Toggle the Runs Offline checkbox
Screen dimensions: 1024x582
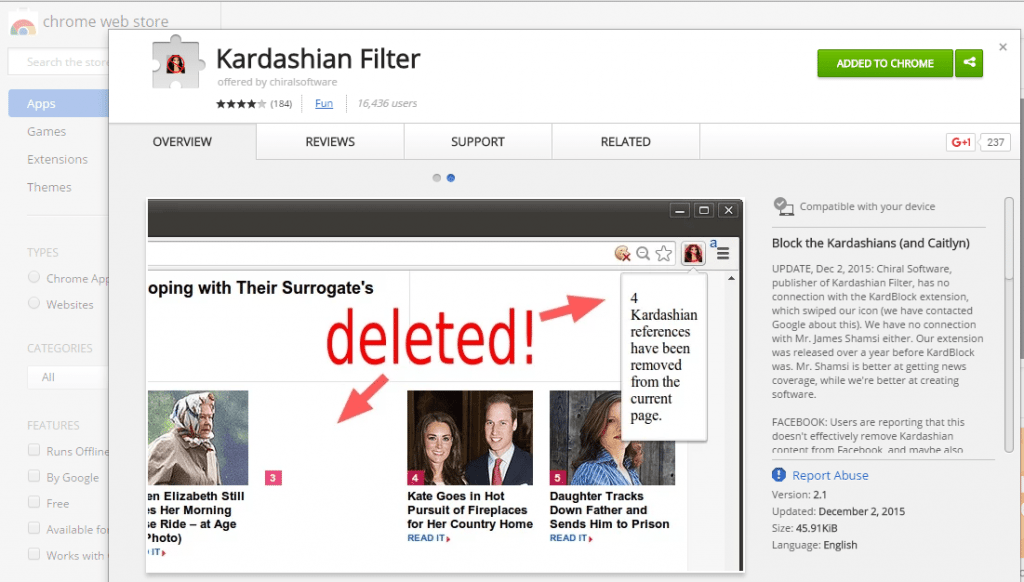[34, 450]
